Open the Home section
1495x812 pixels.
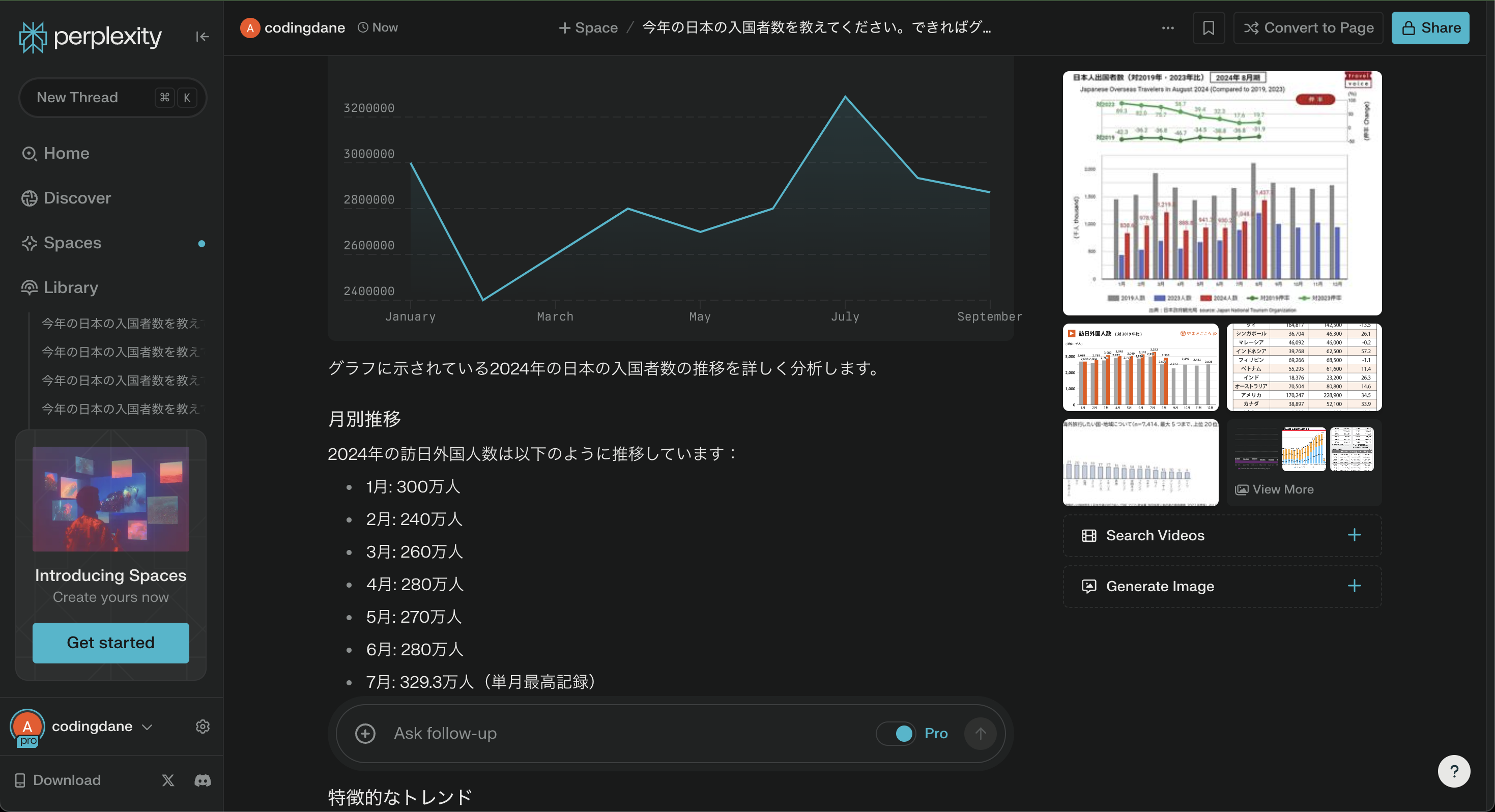tap(66, 153)
